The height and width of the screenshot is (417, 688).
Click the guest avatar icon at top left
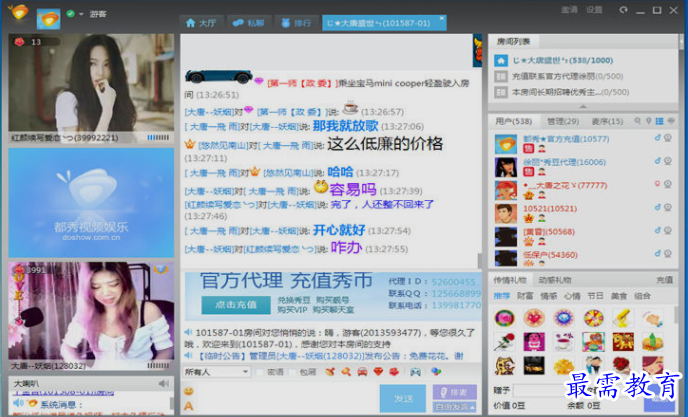49,17
